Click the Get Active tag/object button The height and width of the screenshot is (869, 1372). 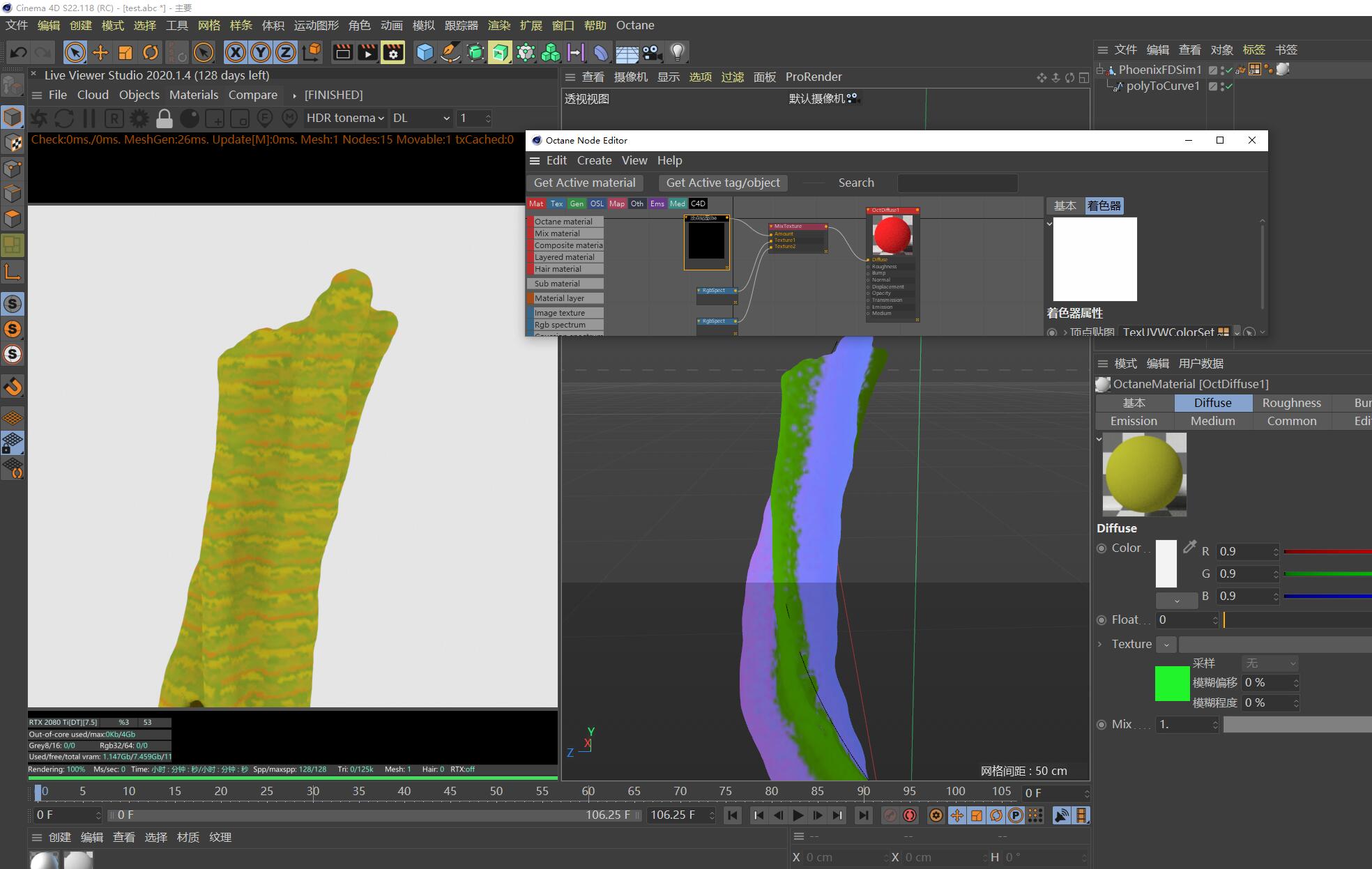click(723, 183)
